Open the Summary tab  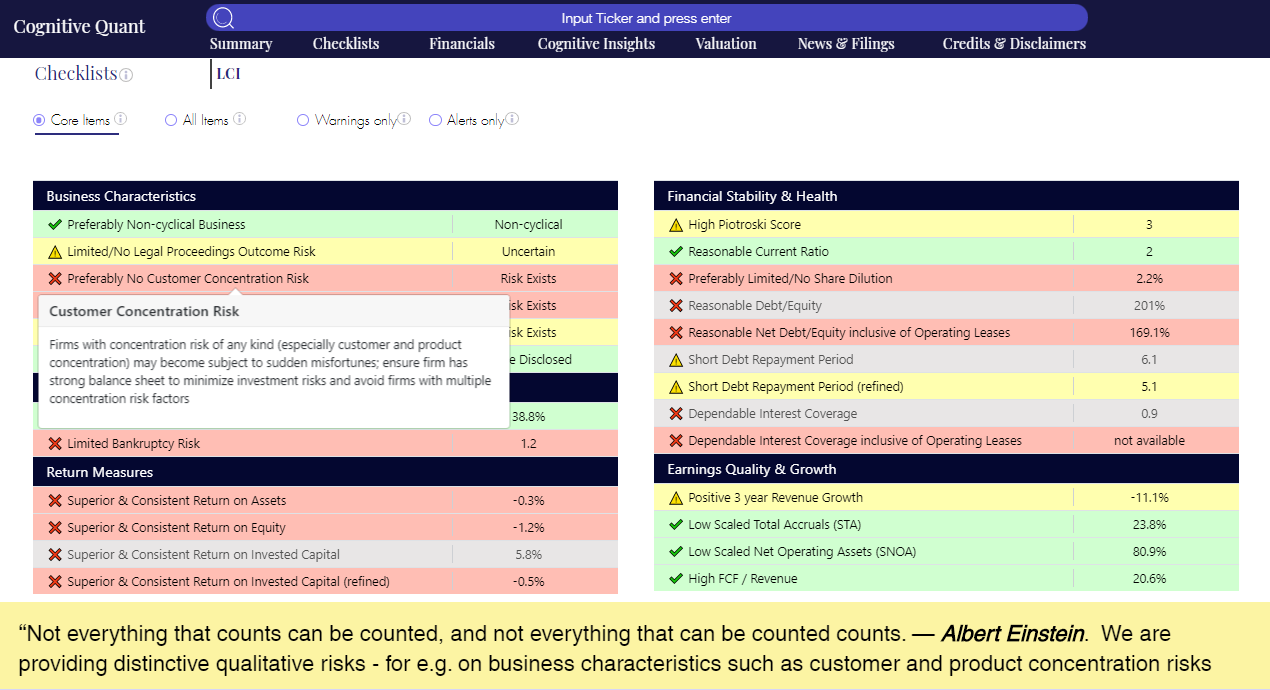click(x=241, y=44)
